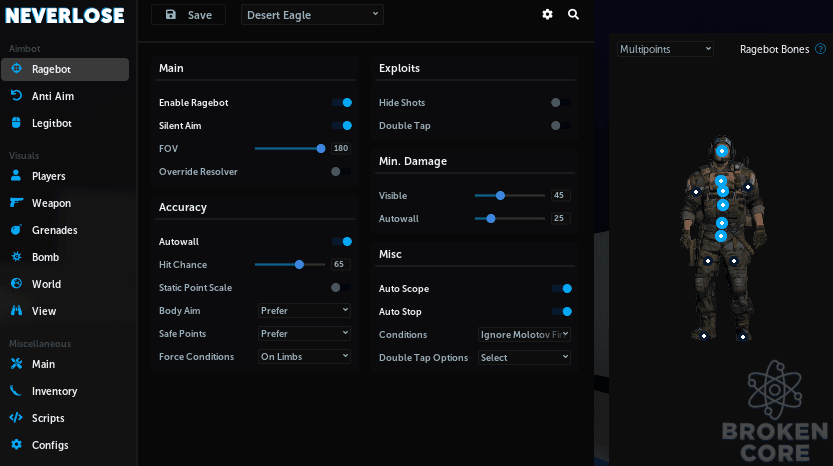833x466 pixels.
Task: Click the NEVERLOSE logo
Action: point(65,15)
